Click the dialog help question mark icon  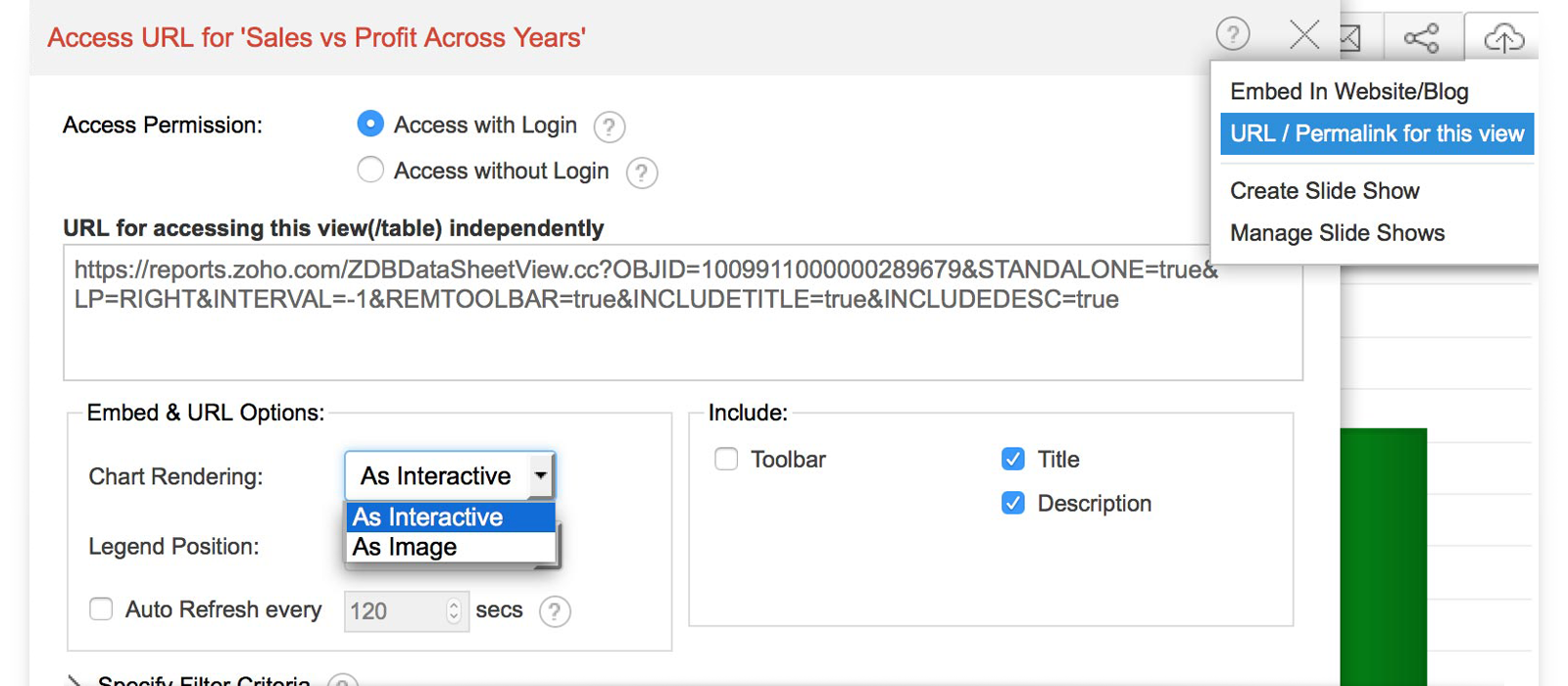(1233, 35)
